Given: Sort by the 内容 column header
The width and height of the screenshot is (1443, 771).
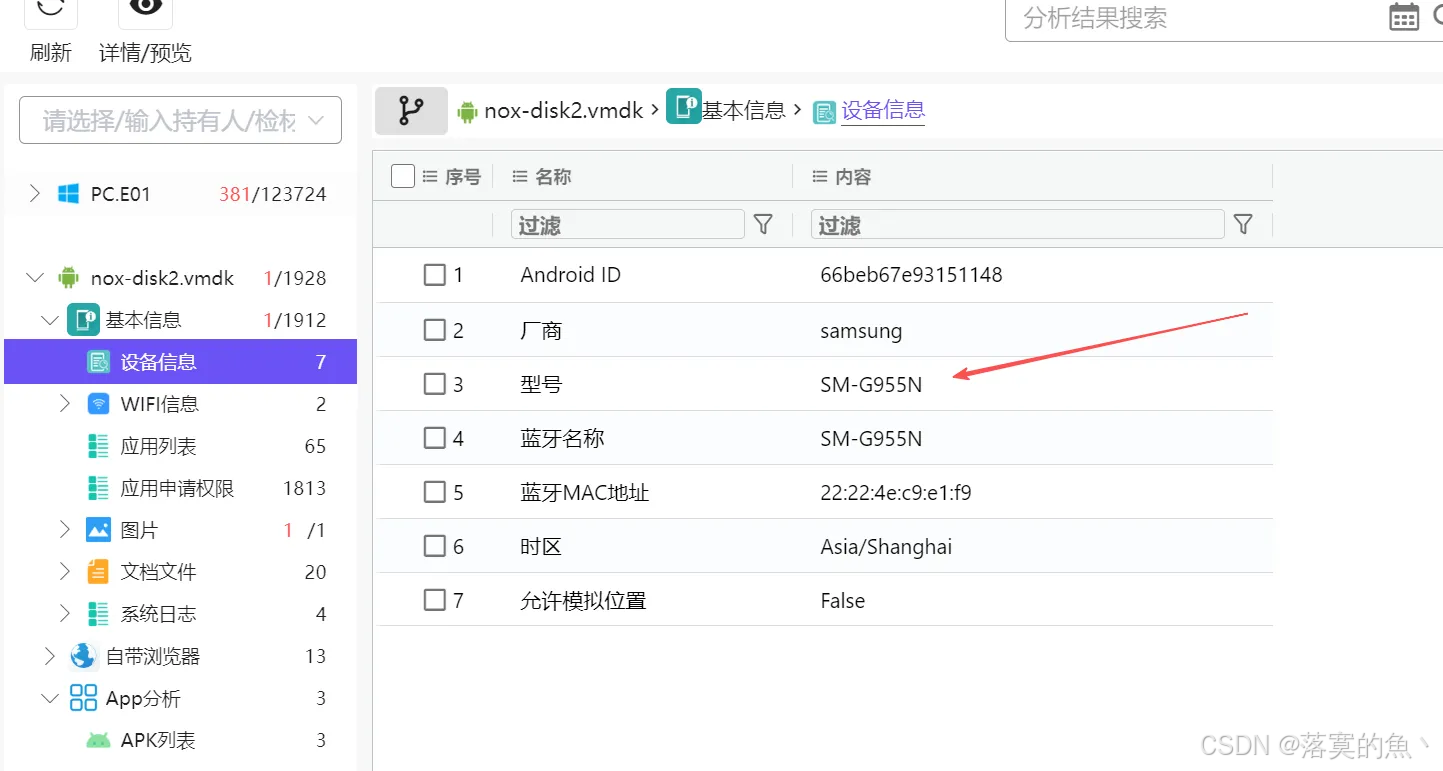Looking at the screenshot, I should (x=854, y=176).
